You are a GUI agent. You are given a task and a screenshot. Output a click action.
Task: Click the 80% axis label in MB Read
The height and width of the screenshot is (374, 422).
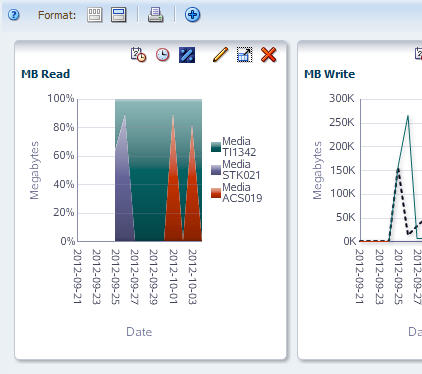pyautogui.click(x=64, y=127)
